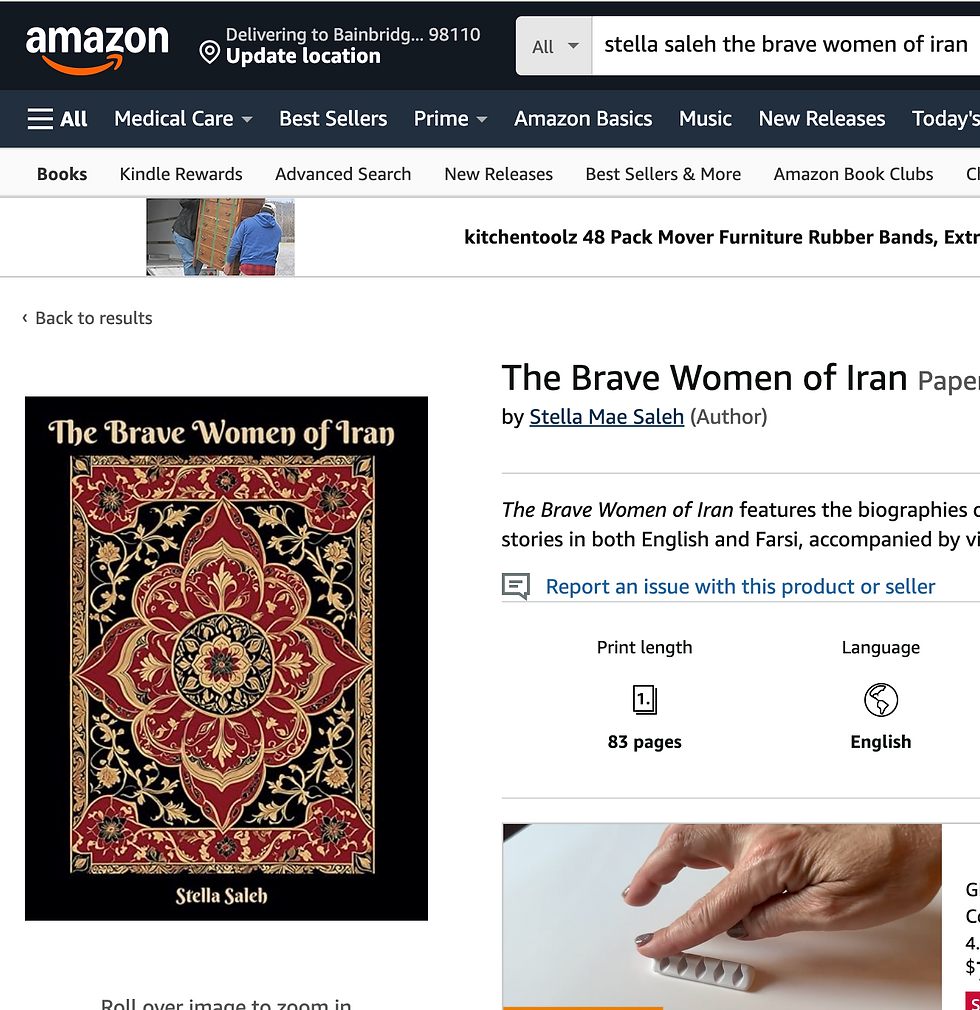
Task: Click the print length page icon
Action: pyautogui.click(x=644, y=700)
